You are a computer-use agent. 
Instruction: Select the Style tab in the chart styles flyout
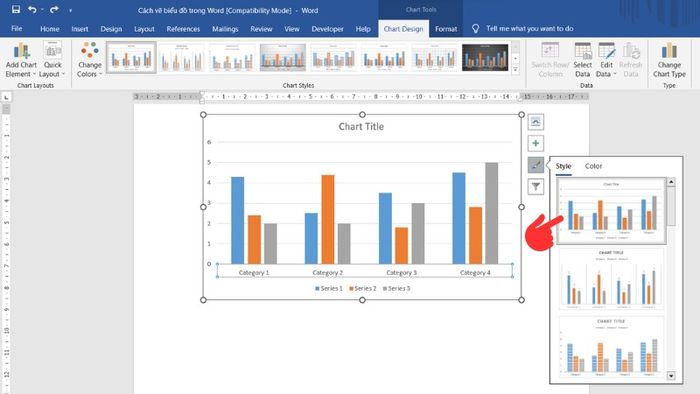click(x=563, y=166)
